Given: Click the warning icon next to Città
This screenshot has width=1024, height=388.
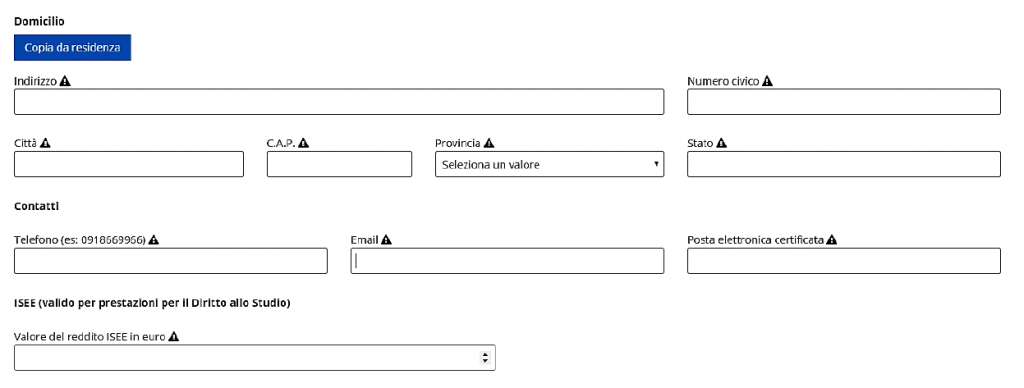Looking at the screenshot, I should (x=45, y=143).
